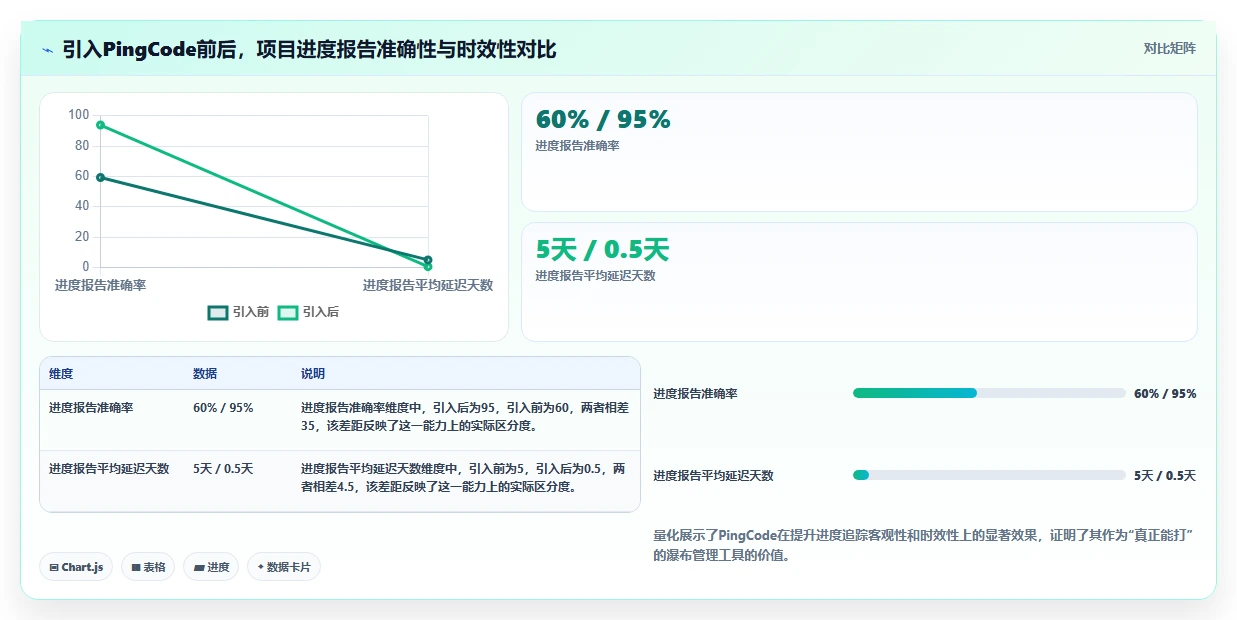Click the description text mentioning 两者相差35

[x=465, y=417]
